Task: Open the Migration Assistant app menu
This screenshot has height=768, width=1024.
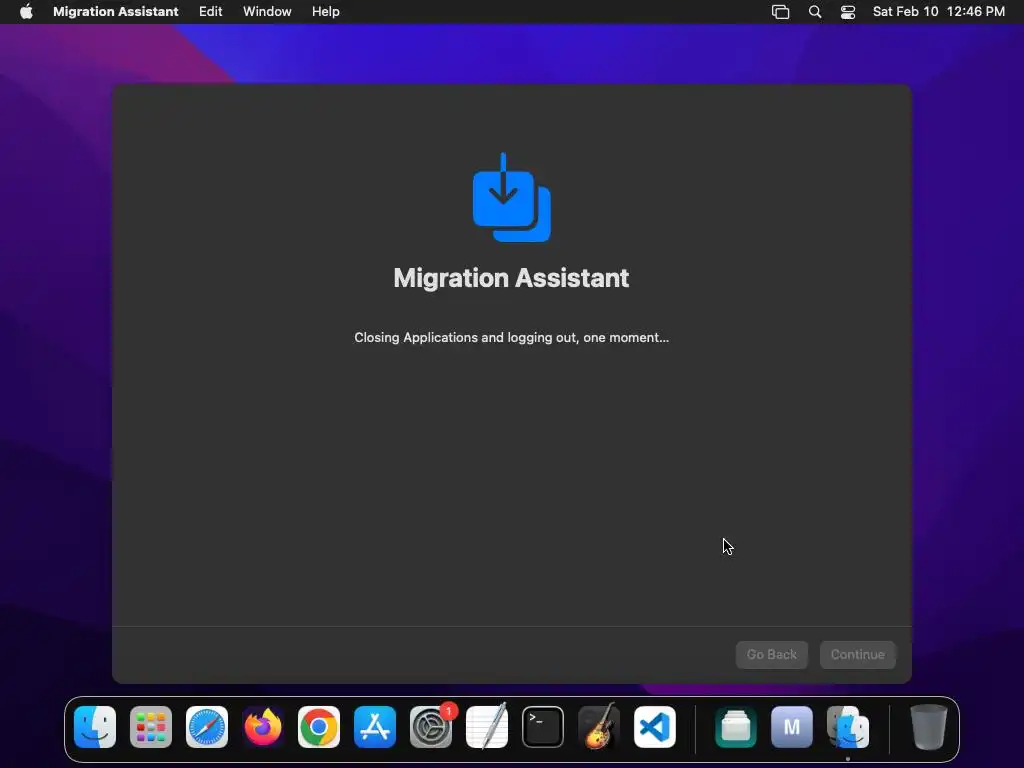Action: point(116,12)
